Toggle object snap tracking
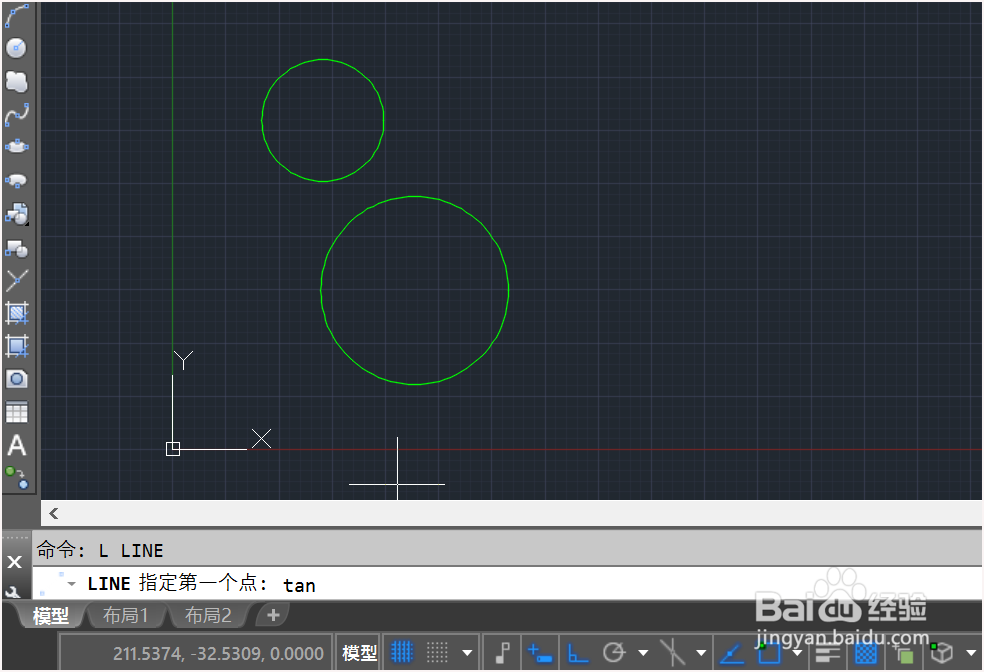The image size is (984, 672). click(731, 653)
